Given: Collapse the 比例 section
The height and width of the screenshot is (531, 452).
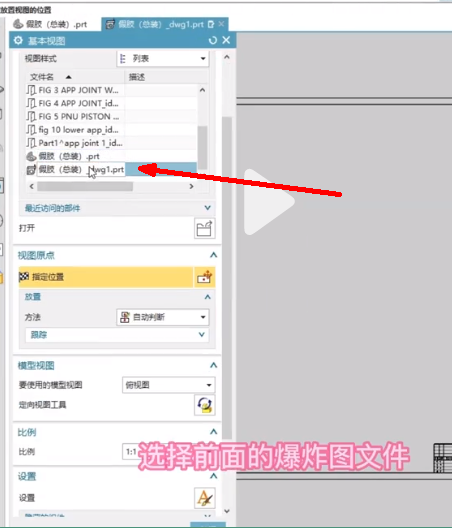Looking at the screenshot, I should click(x=213, y=432).
